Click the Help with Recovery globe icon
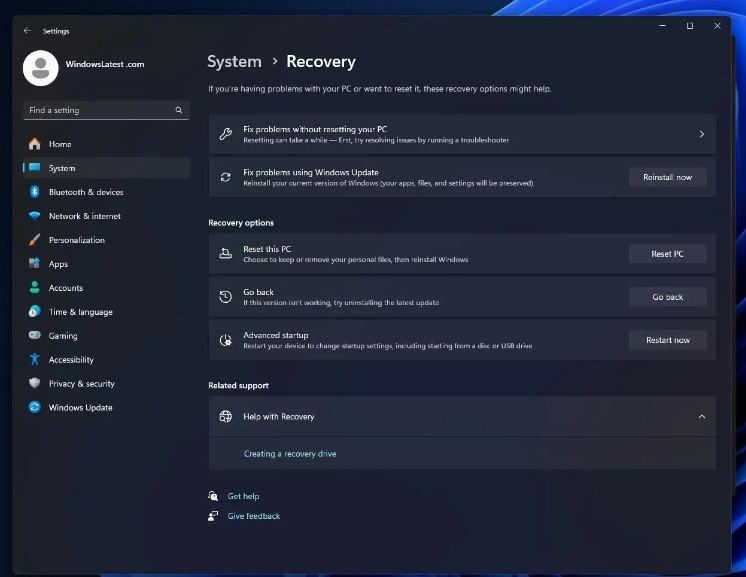Viewport: 746px width, 577px height. (226, 417)
